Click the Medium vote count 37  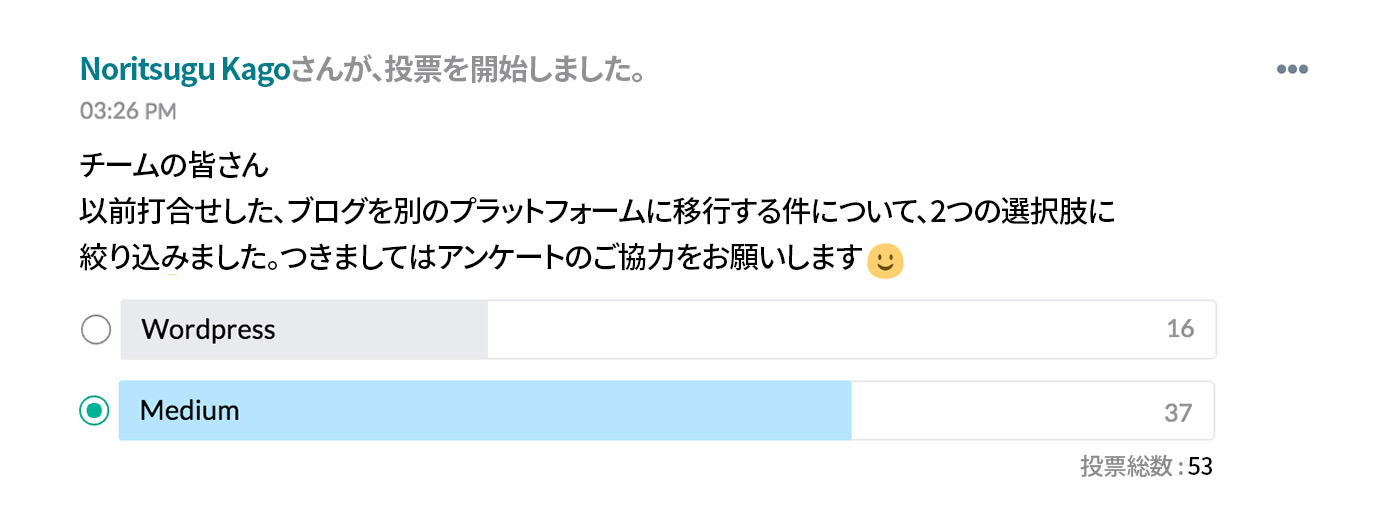(1179, 411)
